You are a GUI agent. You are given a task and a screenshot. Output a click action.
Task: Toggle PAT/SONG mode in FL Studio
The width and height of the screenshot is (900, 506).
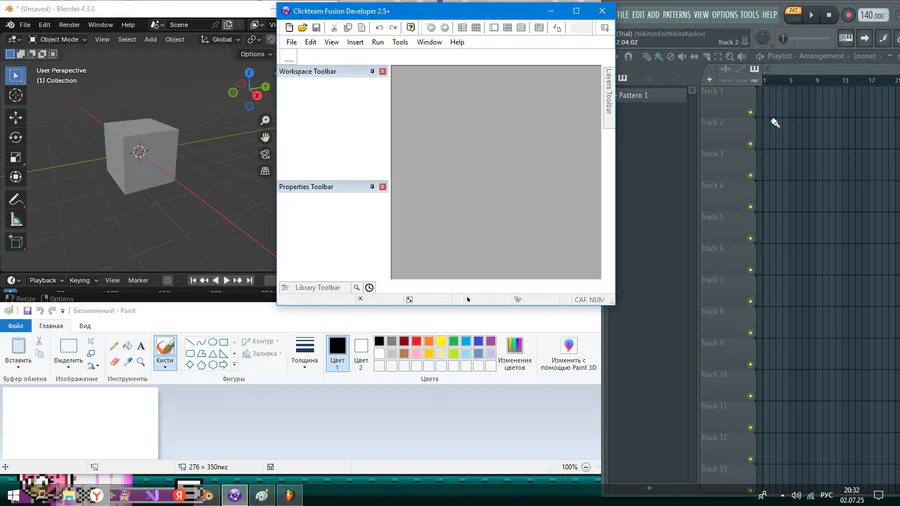(x=793, y=15)
